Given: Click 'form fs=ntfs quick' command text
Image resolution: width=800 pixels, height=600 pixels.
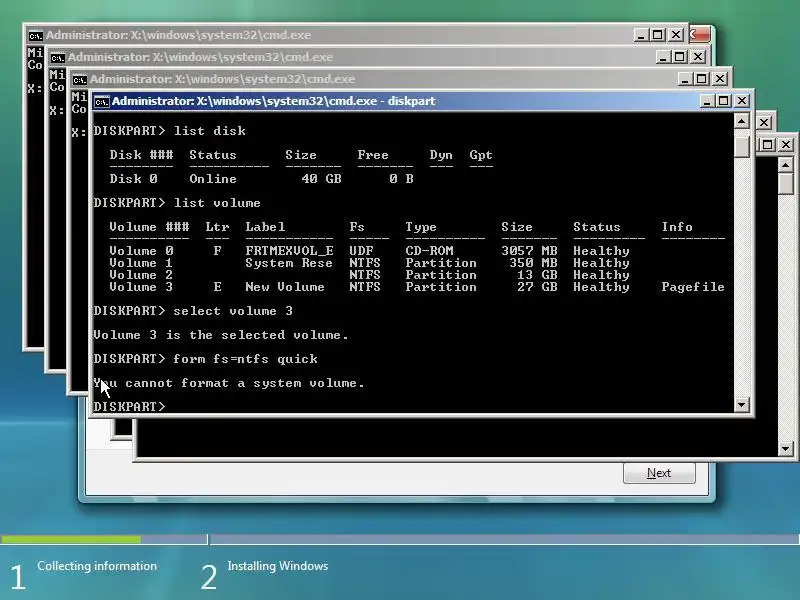Looking at the screenshot, I should [x=245, y=359].
